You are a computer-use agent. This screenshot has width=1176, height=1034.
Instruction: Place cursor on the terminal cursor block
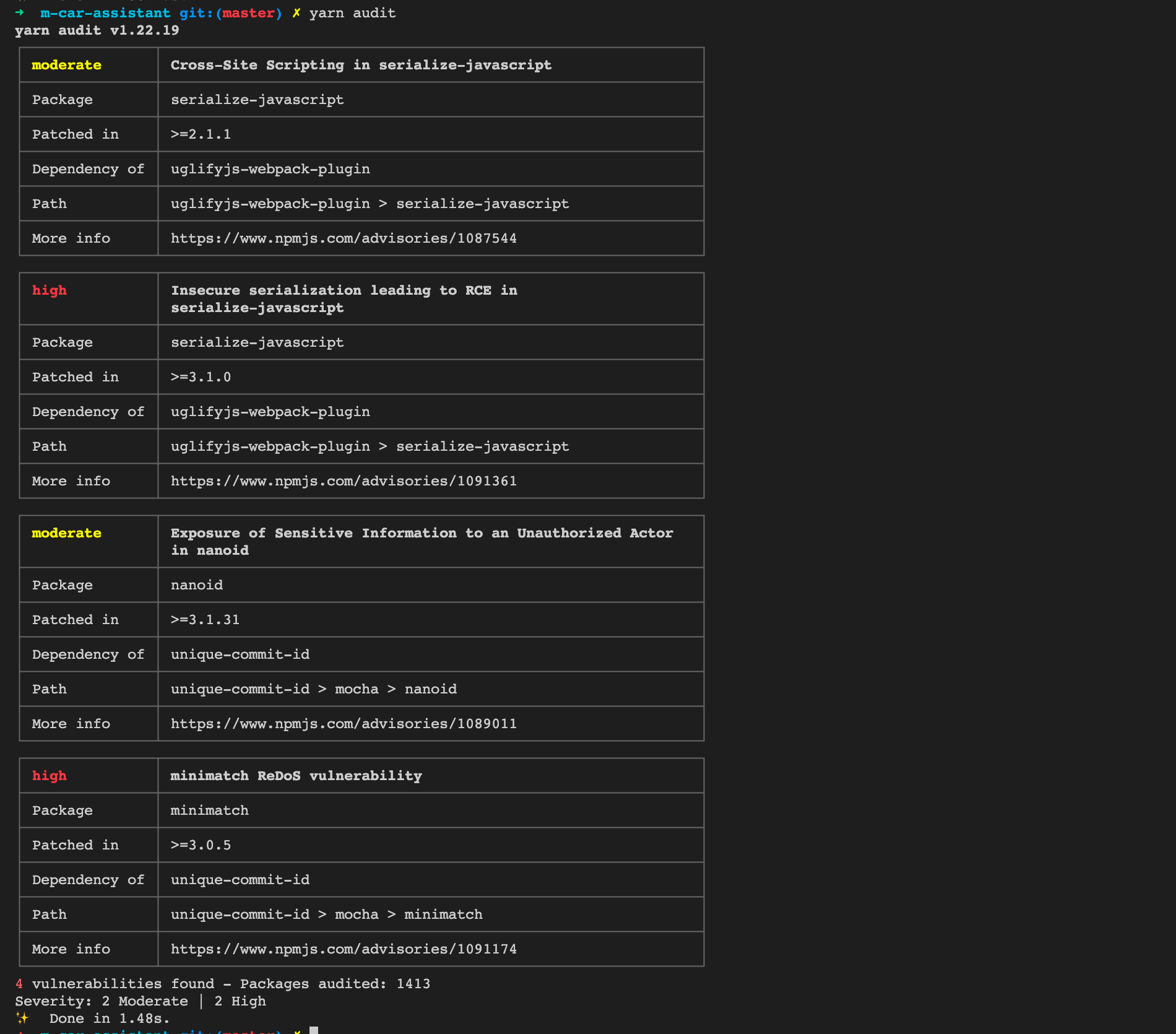point(314,1030)
